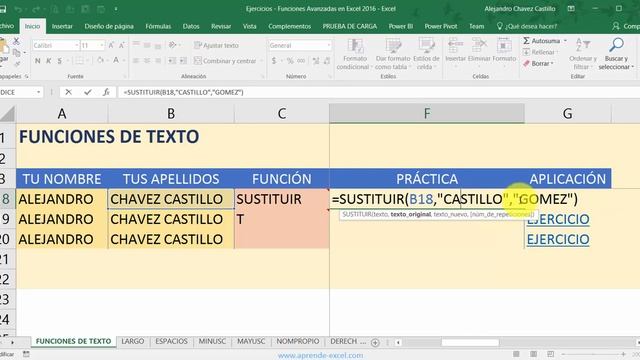Open EJERCICIO link in row 19
This screenshot has width=640, height=360.
pyautogui.click(x=558, y=219)
